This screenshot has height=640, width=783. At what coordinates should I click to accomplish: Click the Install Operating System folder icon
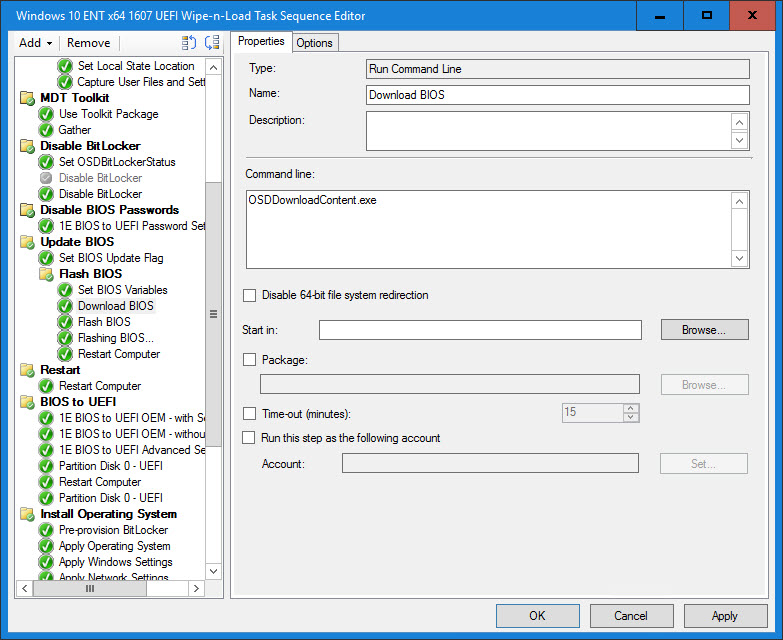(x=27, y=514)
